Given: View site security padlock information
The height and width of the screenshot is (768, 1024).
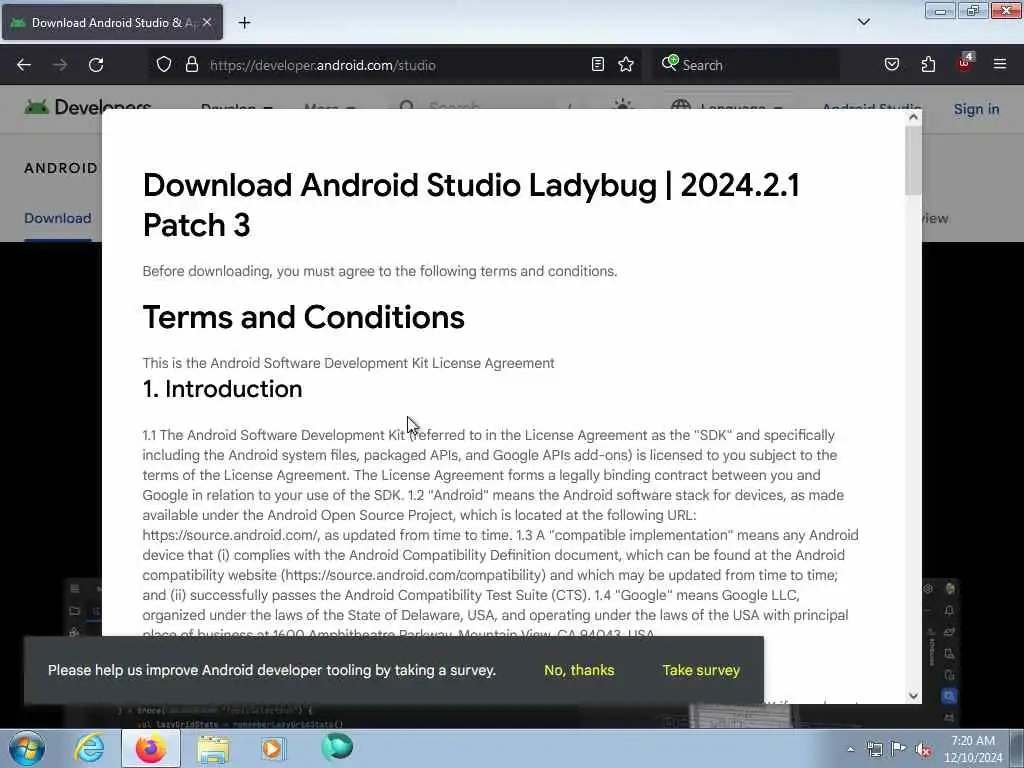Looking at the screenshot, I should (x=191, y=64).
